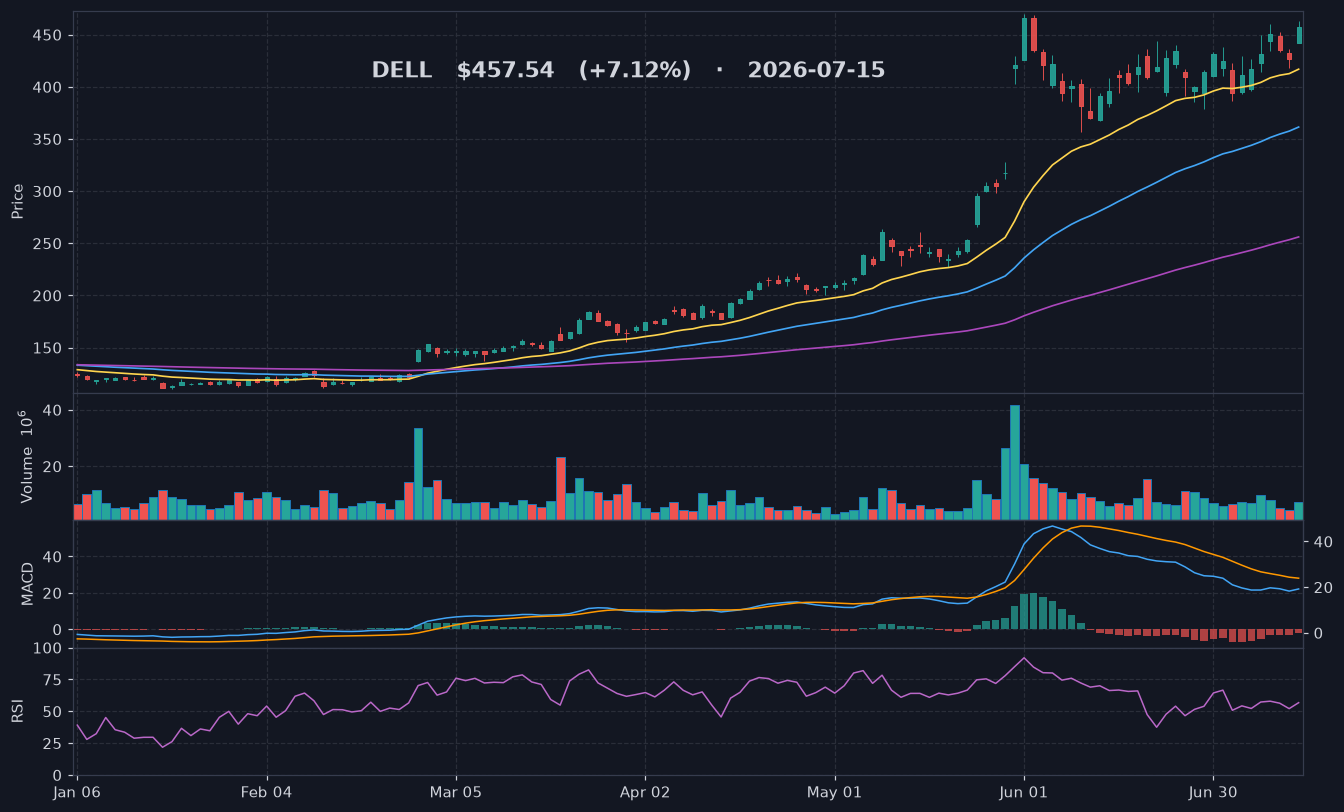This screenshot has width=1344, height=812.
Task: Click the tall volume spike before Mar 05
Action: point(418,474)
